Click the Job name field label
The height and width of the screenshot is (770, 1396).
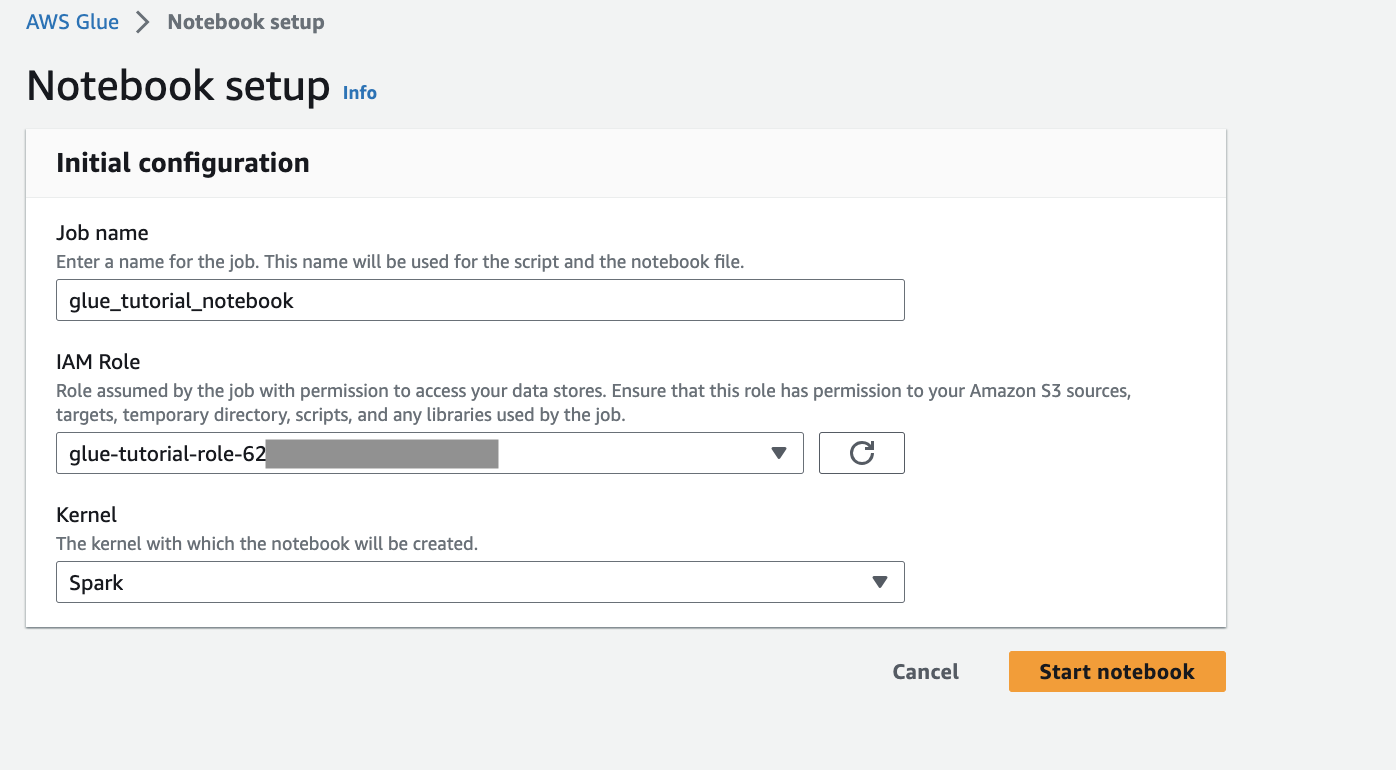tap(102, 233)
